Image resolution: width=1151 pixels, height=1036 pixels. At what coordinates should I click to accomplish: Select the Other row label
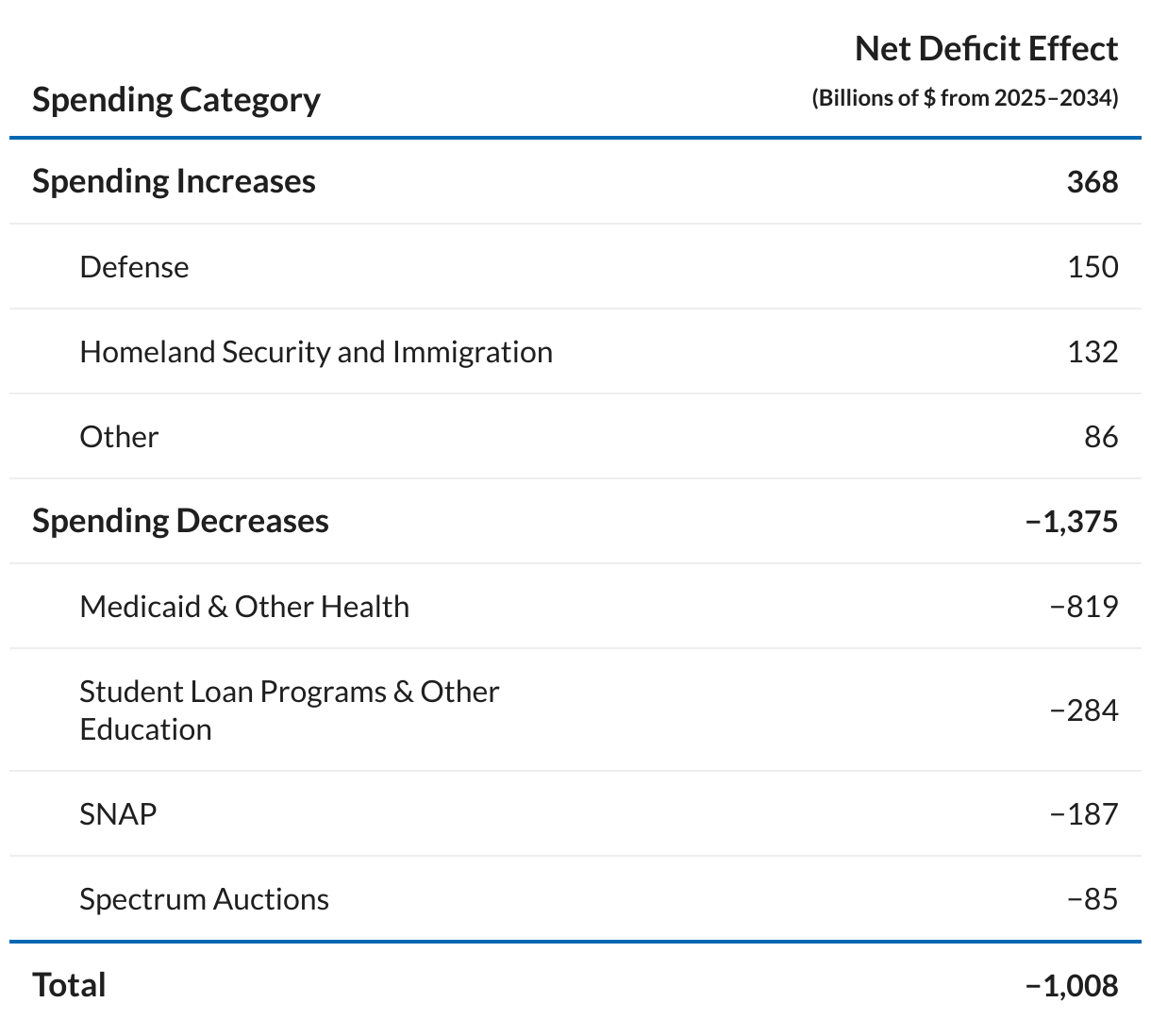(x=119, y=437)
